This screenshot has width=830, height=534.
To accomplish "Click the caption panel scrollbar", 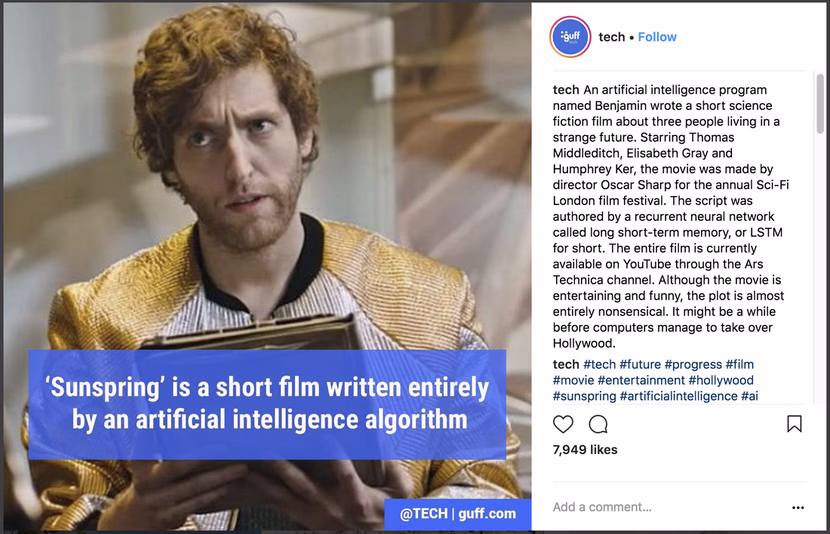I will tap(820, 104).
